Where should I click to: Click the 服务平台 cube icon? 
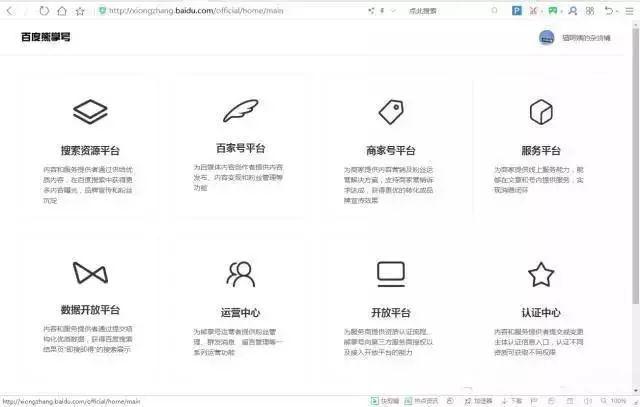coord(541,111)
